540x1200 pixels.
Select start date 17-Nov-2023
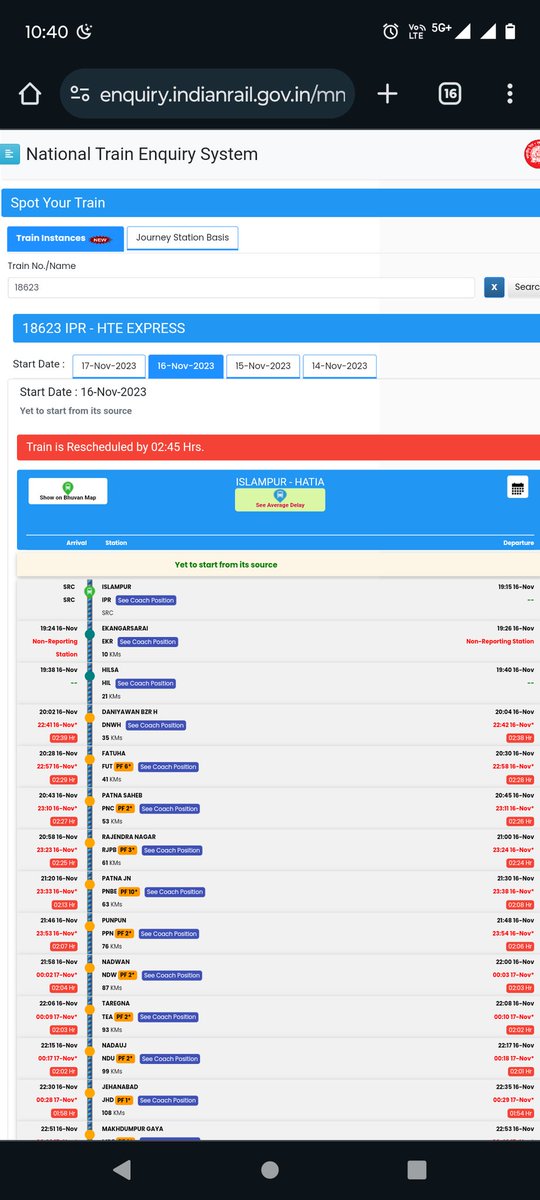click(109, 366)
